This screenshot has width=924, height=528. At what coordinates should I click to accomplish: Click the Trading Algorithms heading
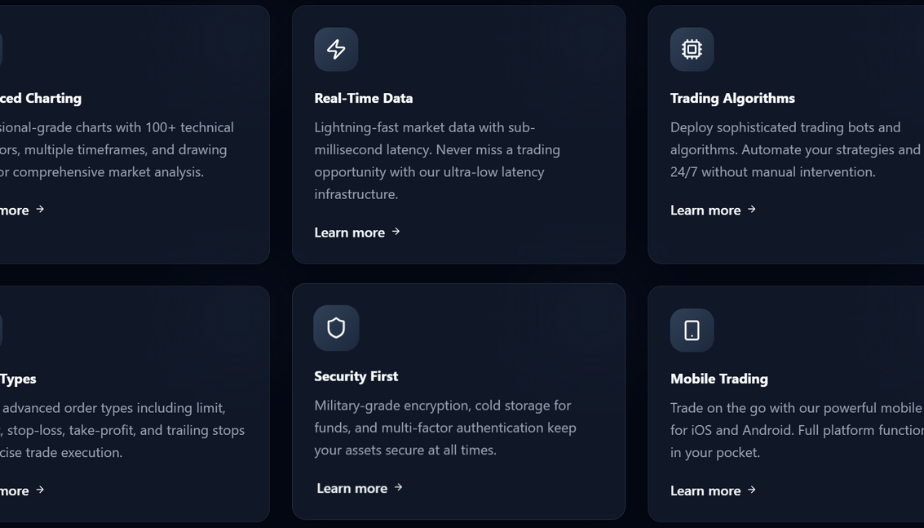tap(732, 98)
